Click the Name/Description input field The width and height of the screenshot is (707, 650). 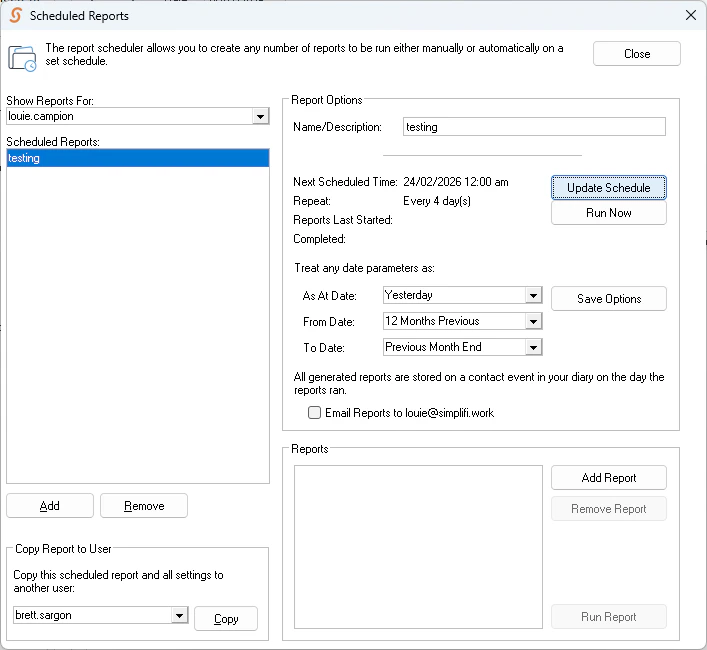tap(534, 127)
